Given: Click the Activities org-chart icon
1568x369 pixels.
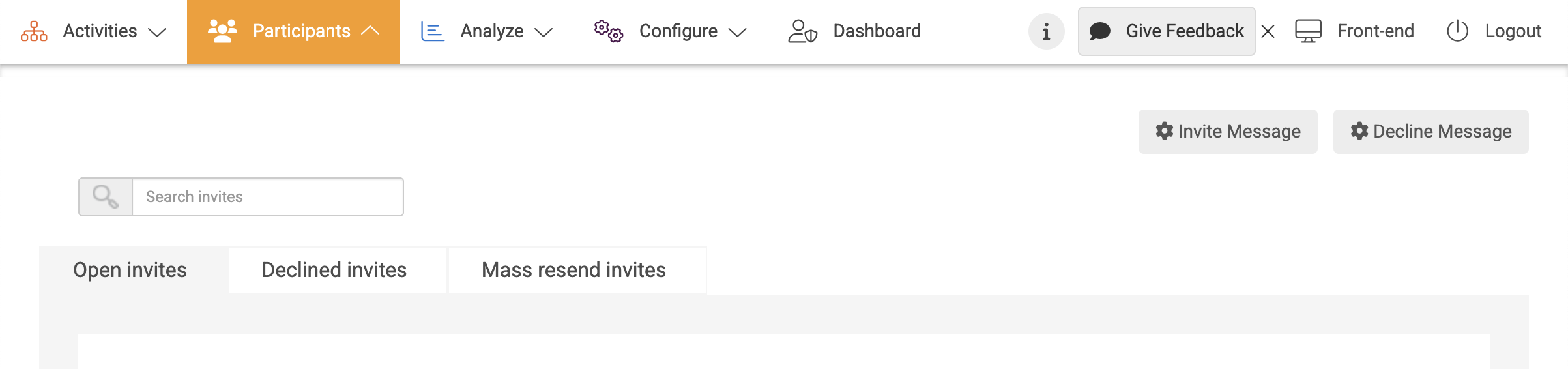Looking at the screenshot, I should 34,31.
